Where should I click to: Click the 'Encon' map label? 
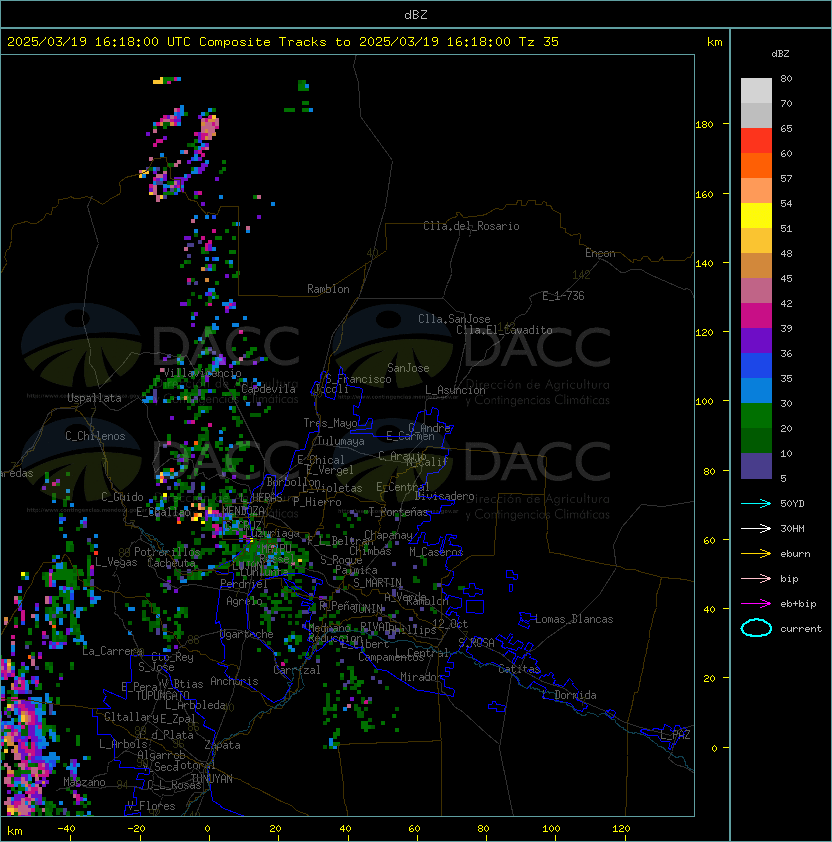(600, 253)
